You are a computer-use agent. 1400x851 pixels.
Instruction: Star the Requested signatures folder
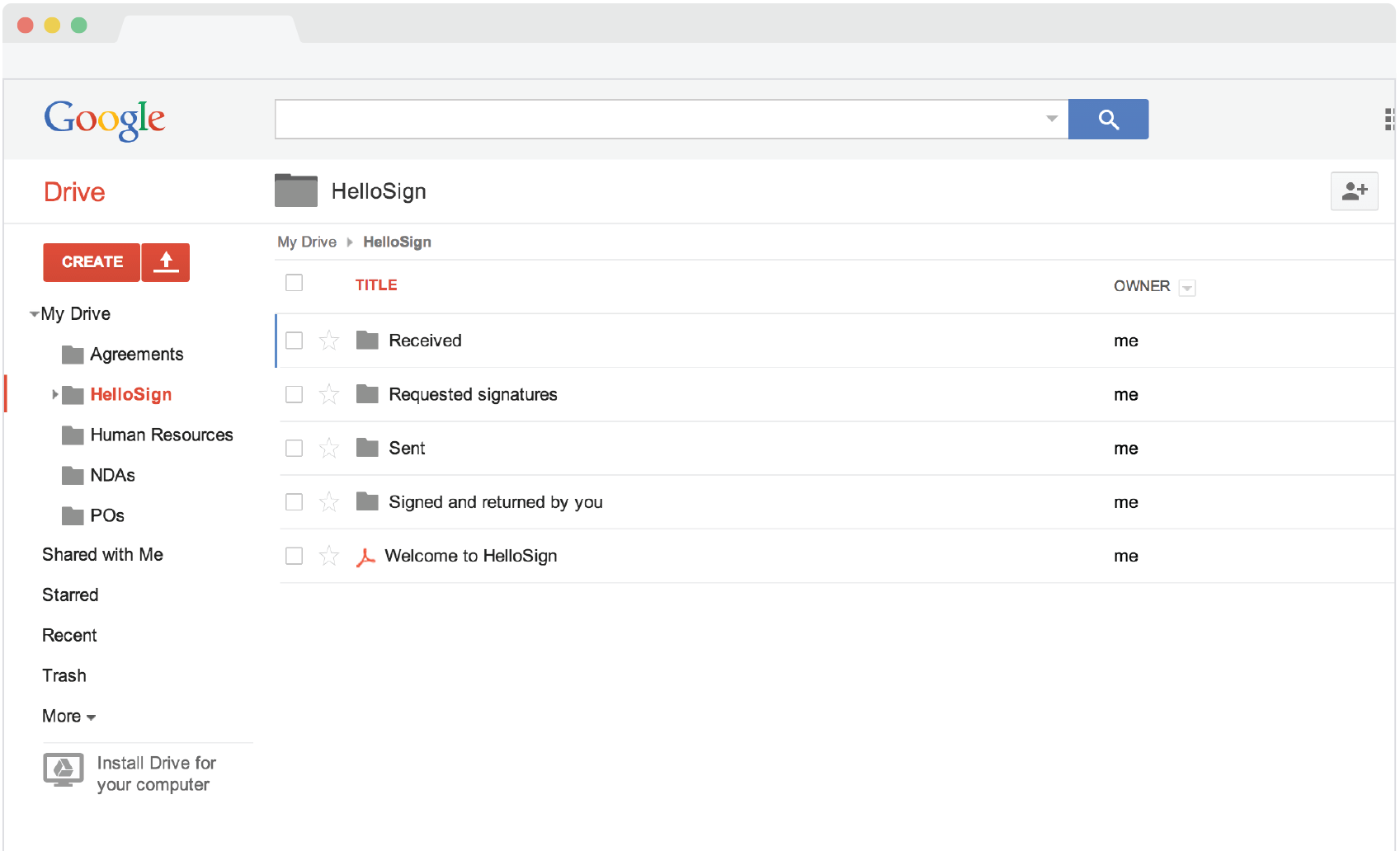click(329, 394)
